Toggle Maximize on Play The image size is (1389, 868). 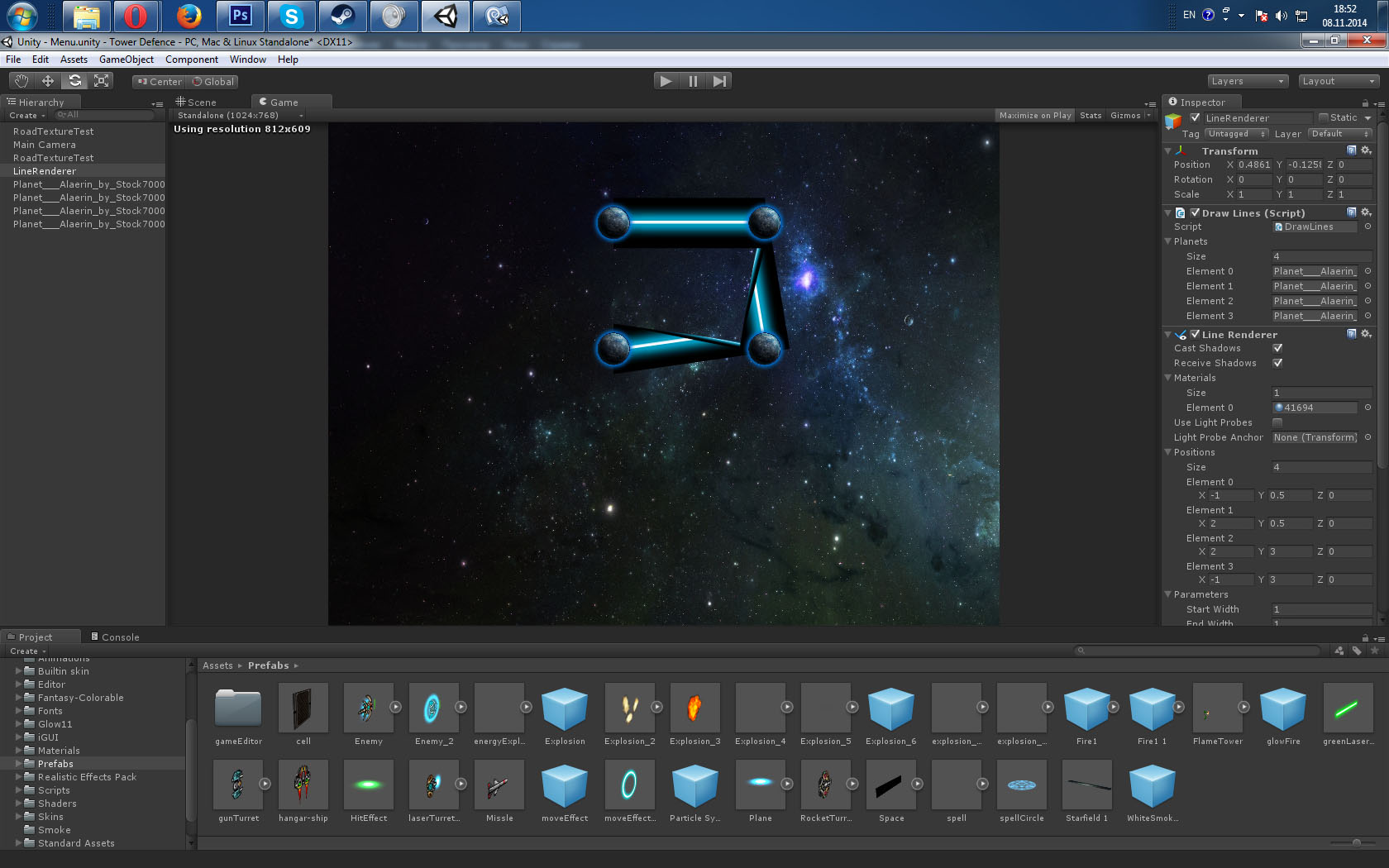click(x=1035, y=116)
